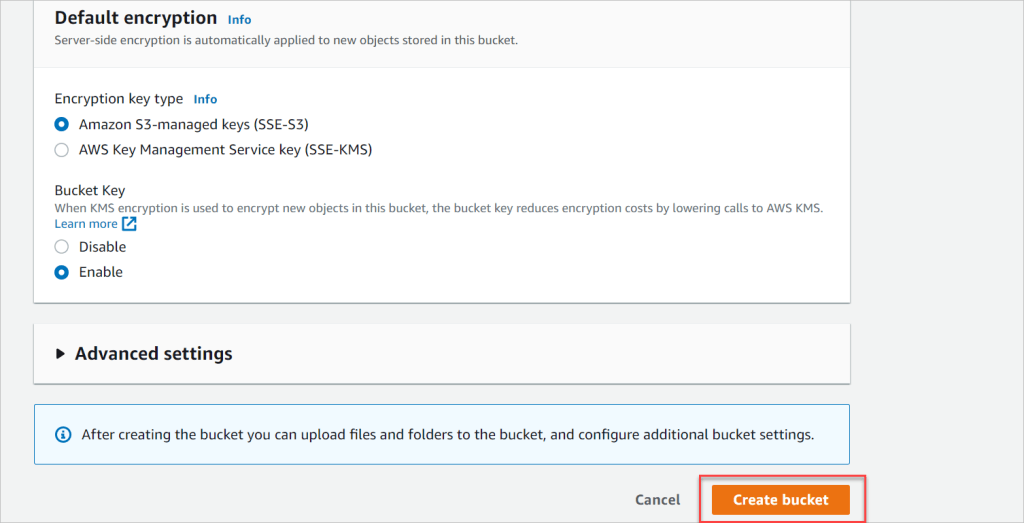Expand the Advanced settings disclosure triangle
The height and width of the screenshot is (523, 1024).
click(61, 354)
